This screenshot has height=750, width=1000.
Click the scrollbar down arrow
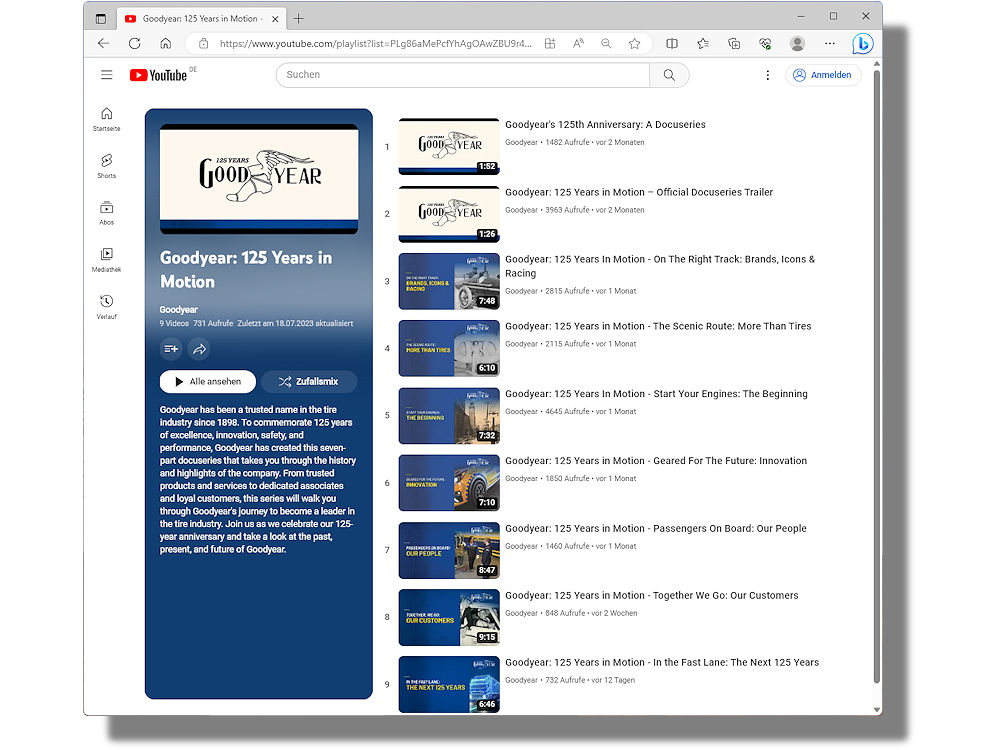click(x=877, y=709)
